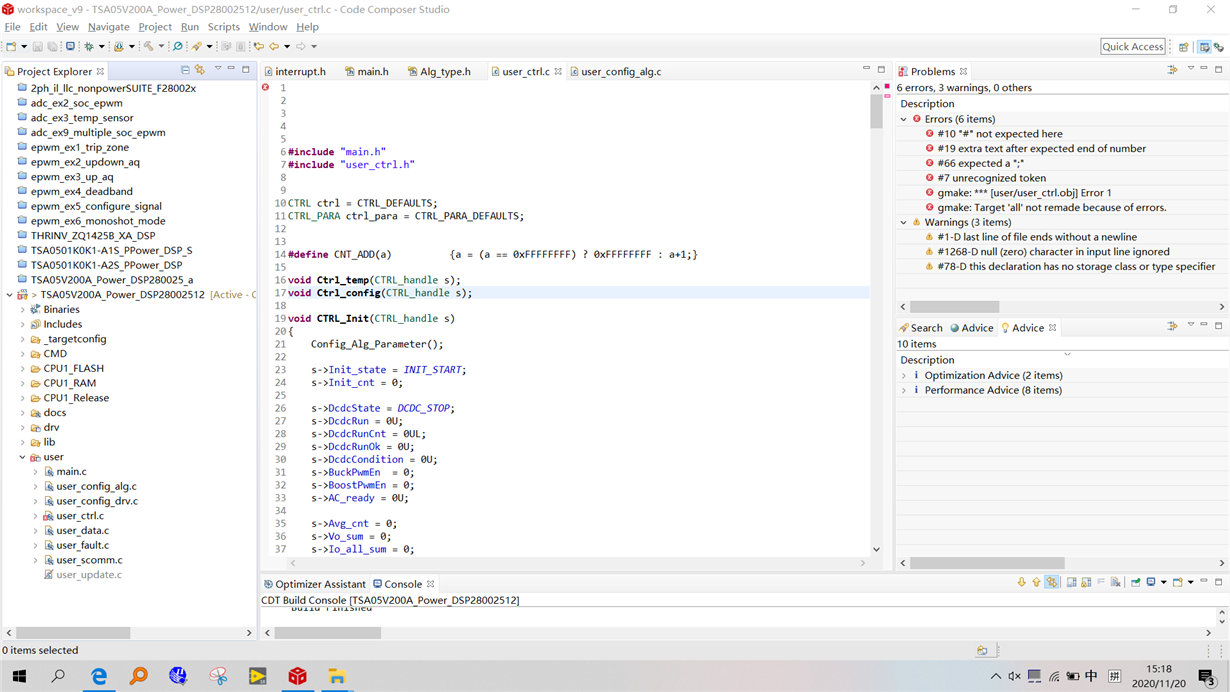The width and height of the screenshot is (1230, 692).
Task: Select user_fault.c in the project tree
Action: [82, 545]
